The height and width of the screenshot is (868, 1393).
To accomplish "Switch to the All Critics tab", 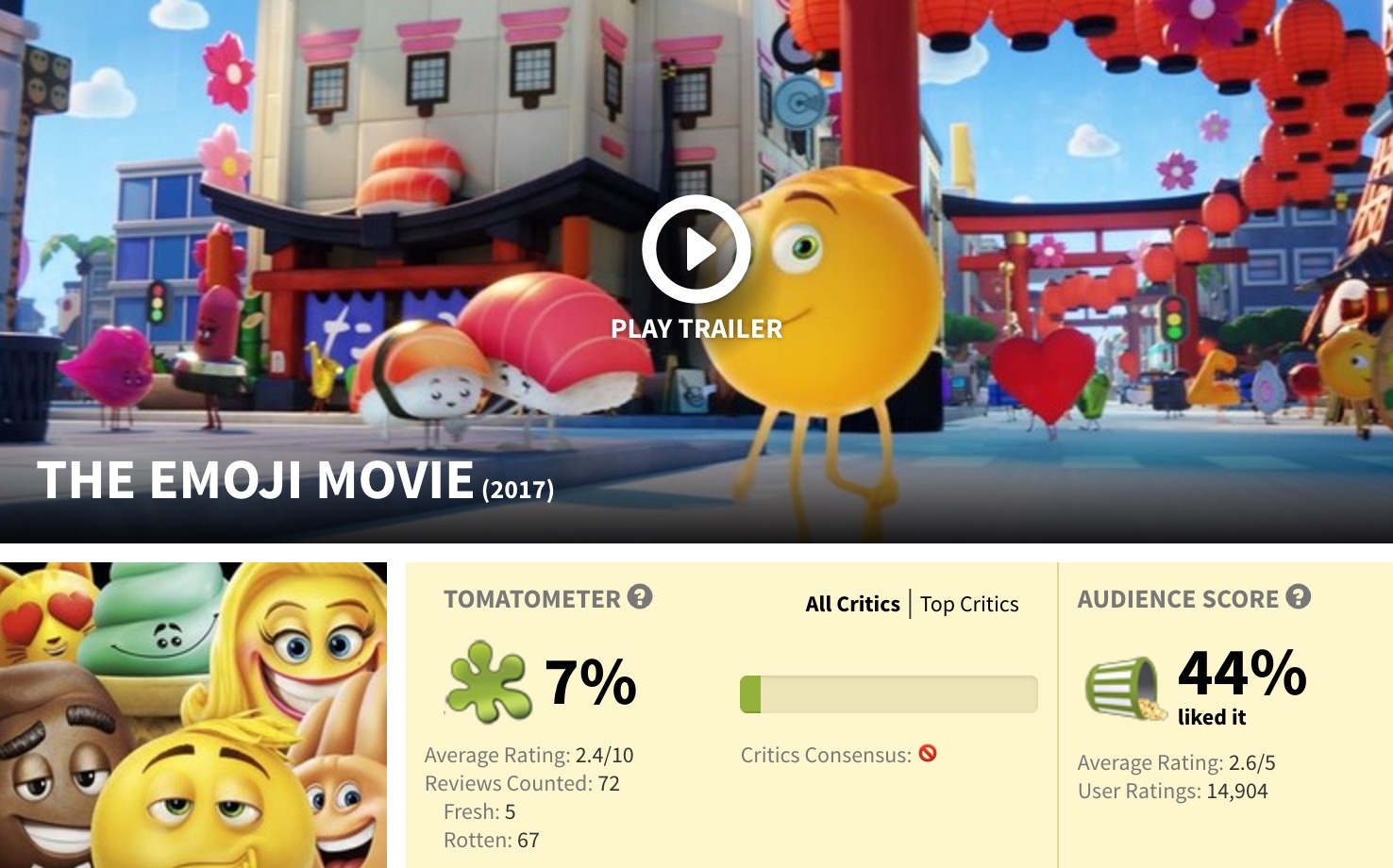I will click(852, 604).
